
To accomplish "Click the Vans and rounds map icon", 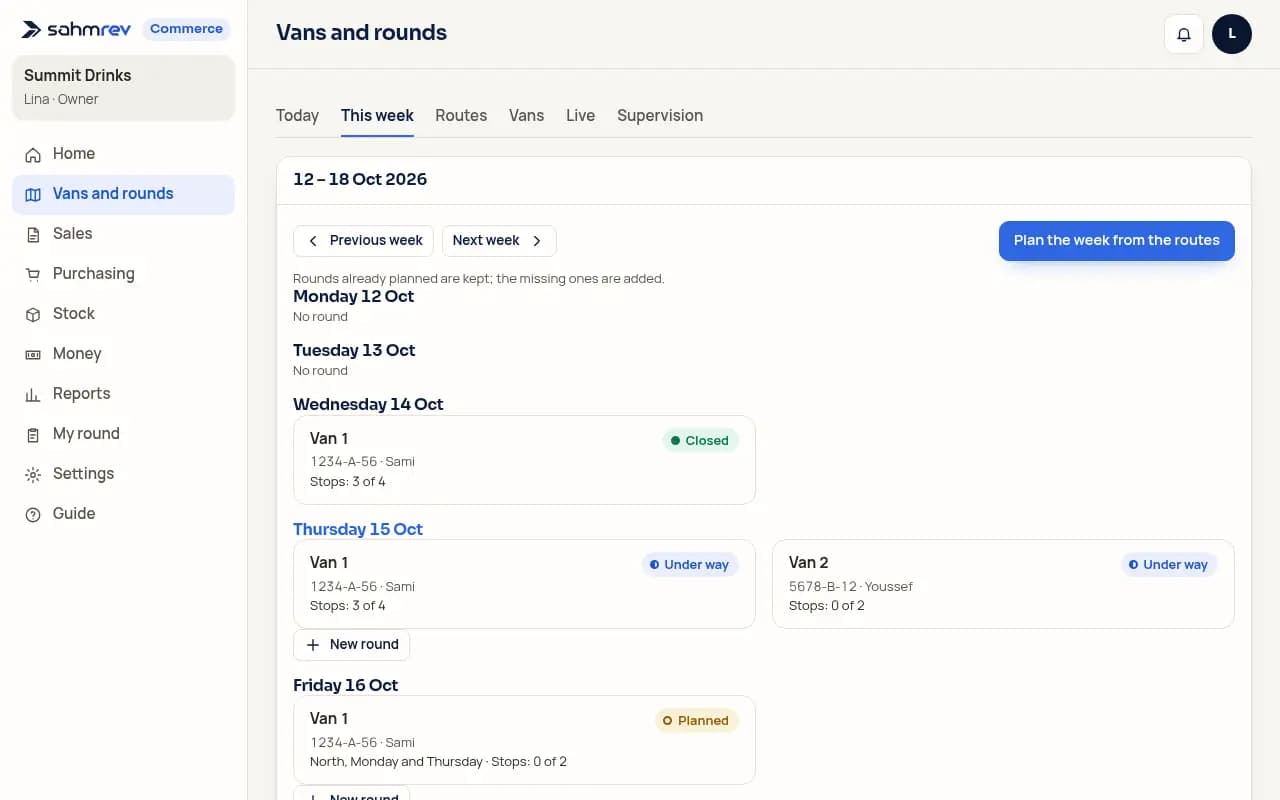I will tap(33, 194).
